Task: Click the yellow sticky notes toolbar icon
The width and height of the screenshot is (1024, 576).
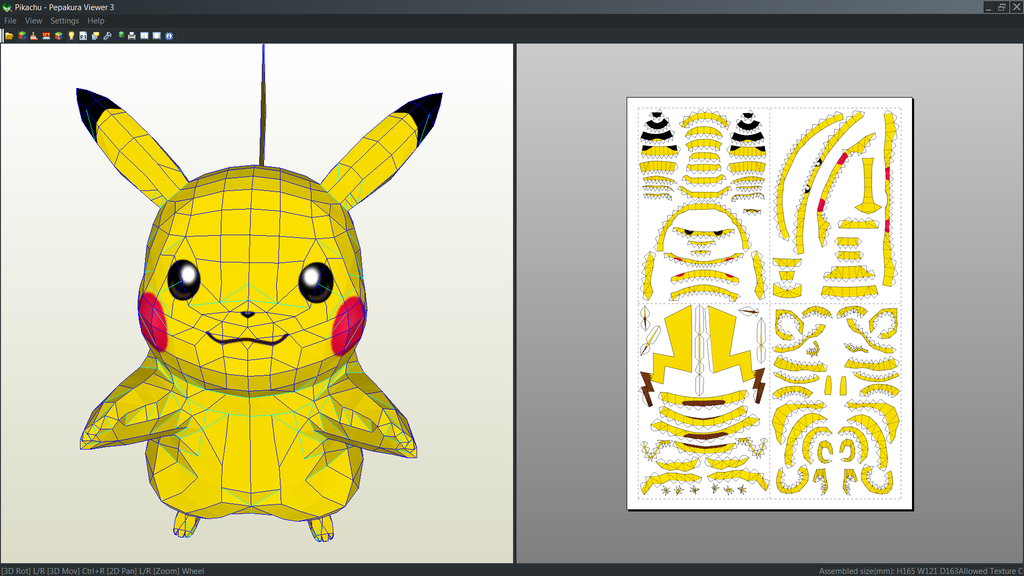Action: point(95,36)
